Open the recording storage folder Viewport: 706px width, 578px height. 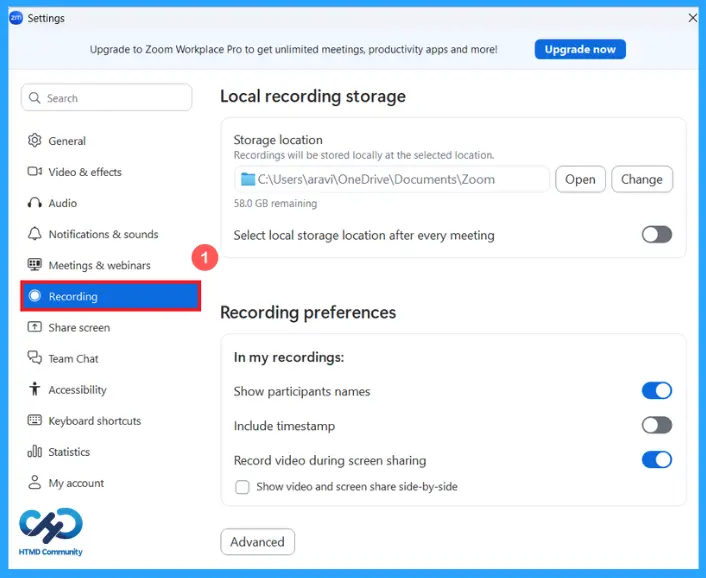pos(580,179)
